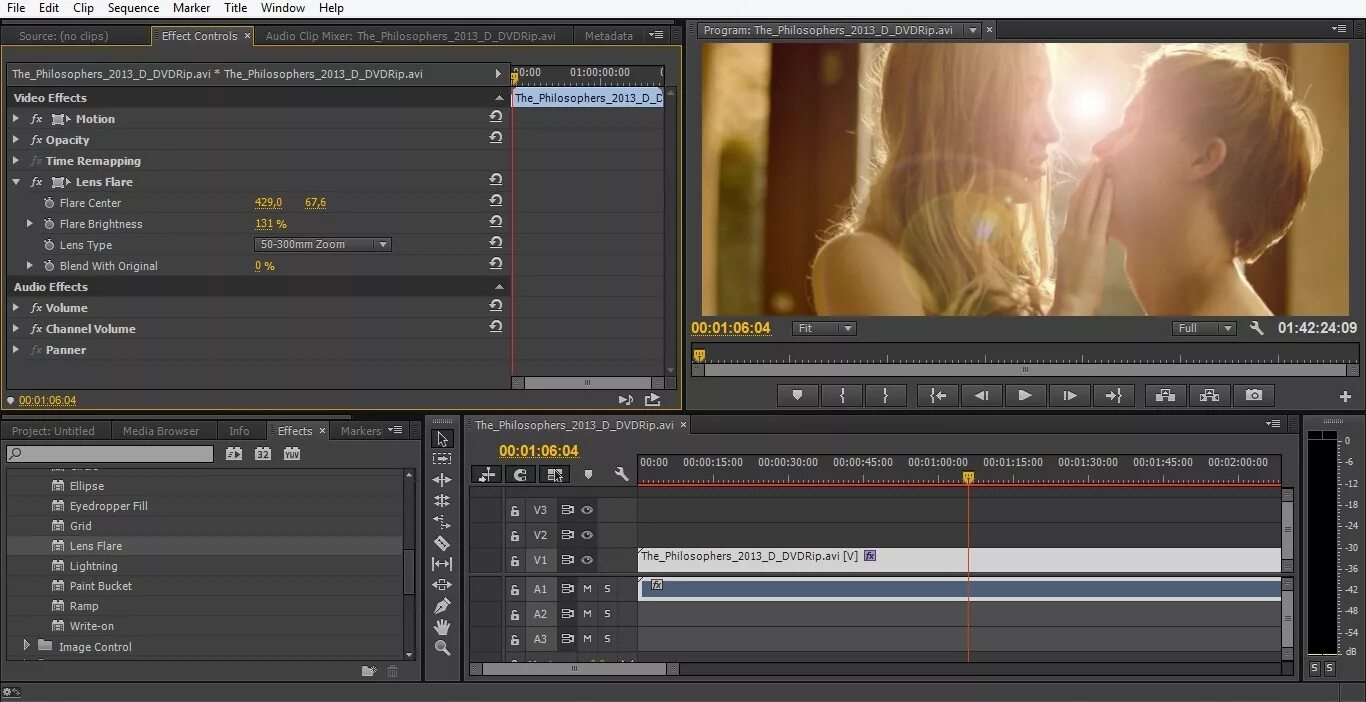Step back one frame
This screenshot has height=702, width=1366.
click(x=981, y=396)
